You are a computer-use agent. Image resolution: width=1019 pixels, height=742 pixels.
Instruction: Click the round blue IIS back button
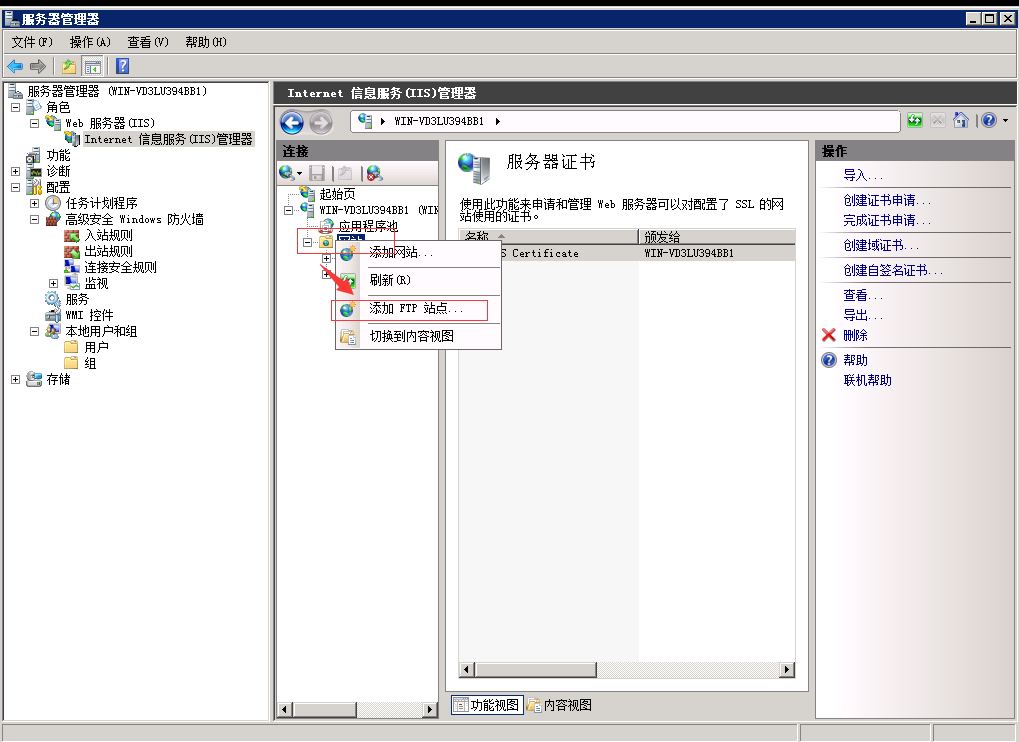click(292, 122)
